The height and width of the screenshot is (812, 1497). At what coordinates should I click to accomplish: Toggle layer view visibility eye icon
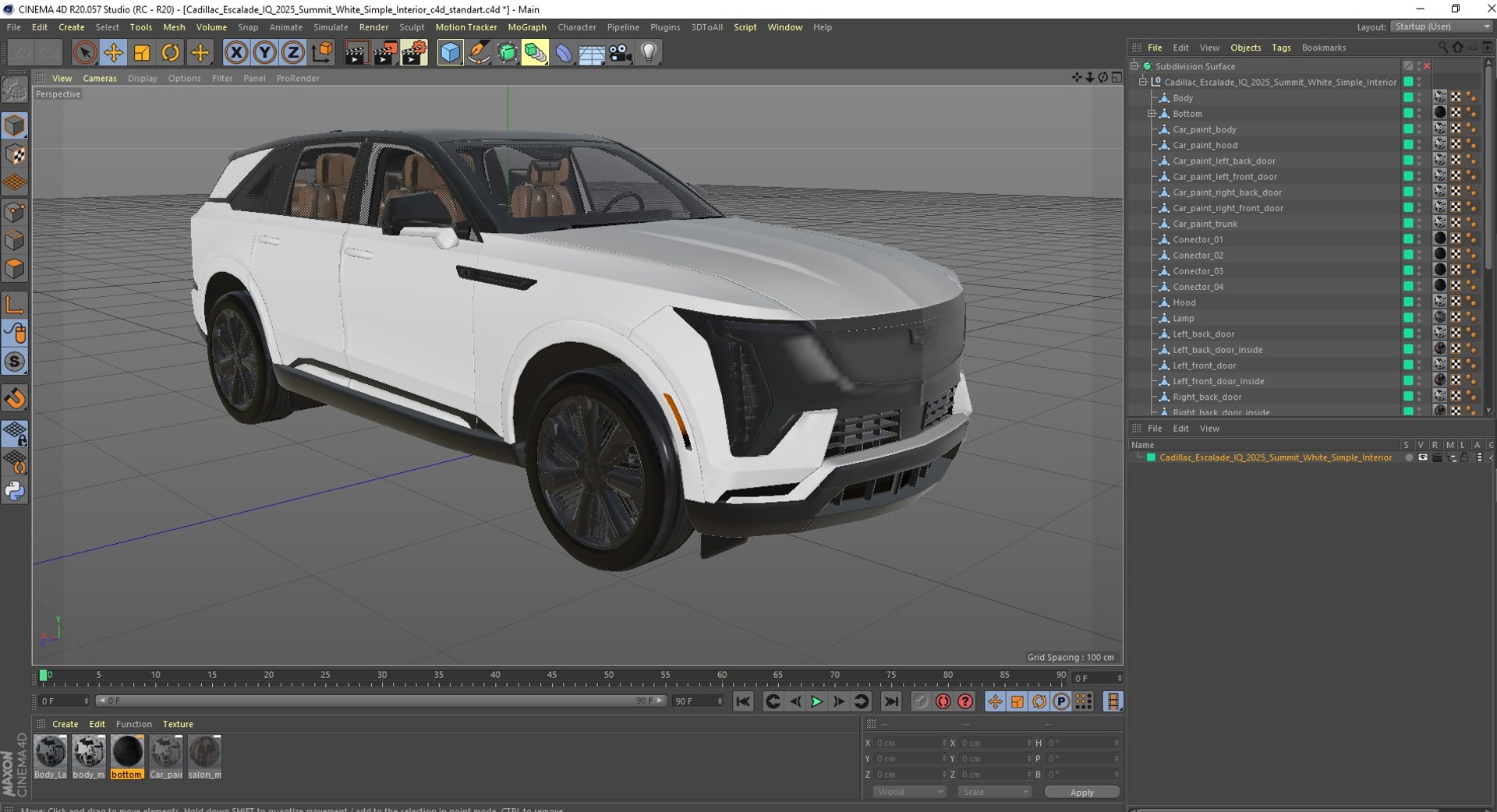[x=1423, y=457]
